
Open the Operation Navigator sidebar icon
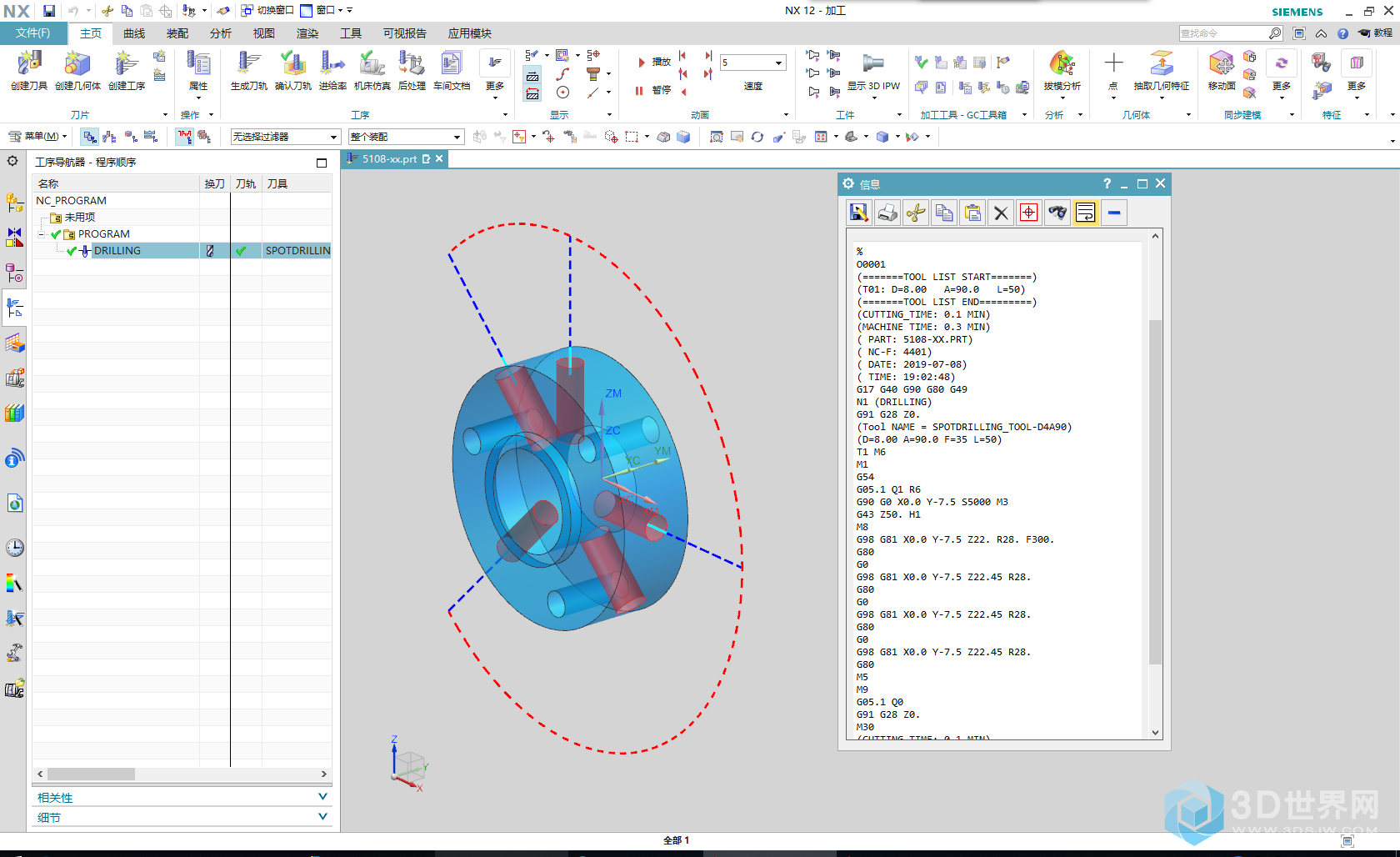click(x=15, y=308)
